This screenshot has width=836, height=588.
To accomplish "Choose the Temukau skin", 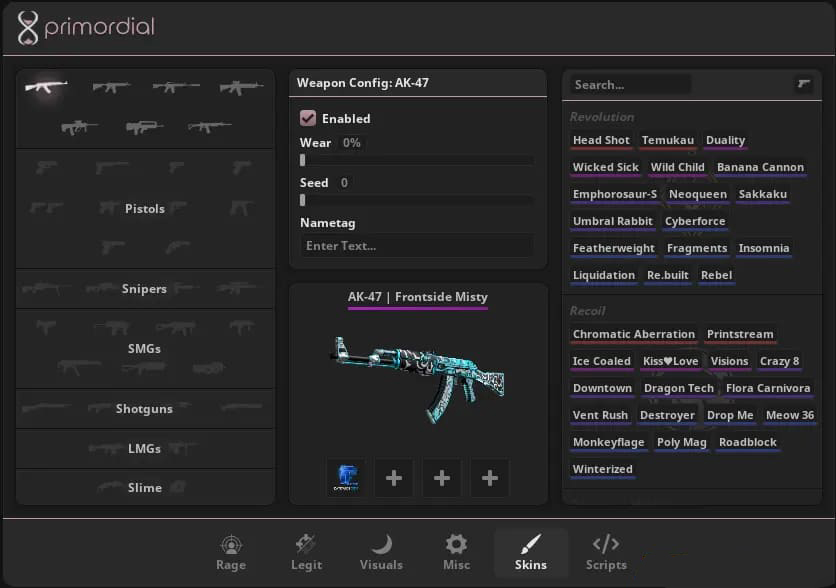I will coord(668,140).
